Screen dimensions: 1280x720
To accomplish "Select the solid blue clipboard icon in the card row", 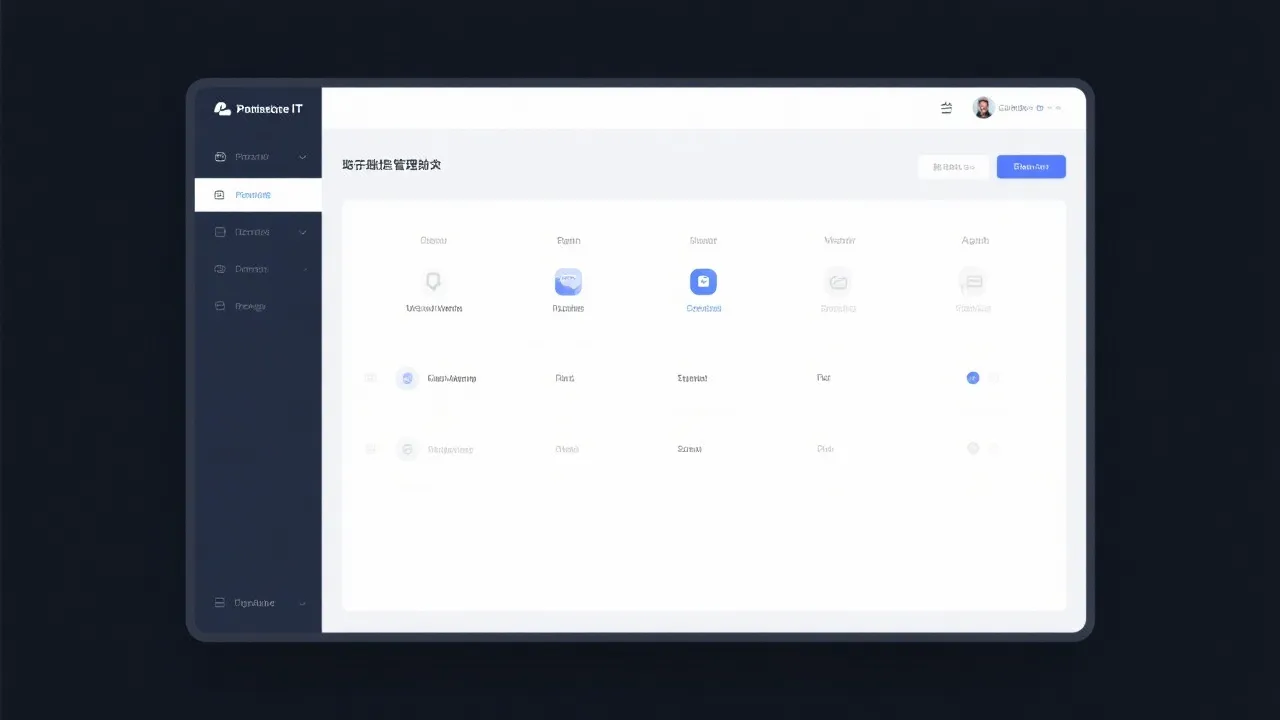I will click(703, 282).
